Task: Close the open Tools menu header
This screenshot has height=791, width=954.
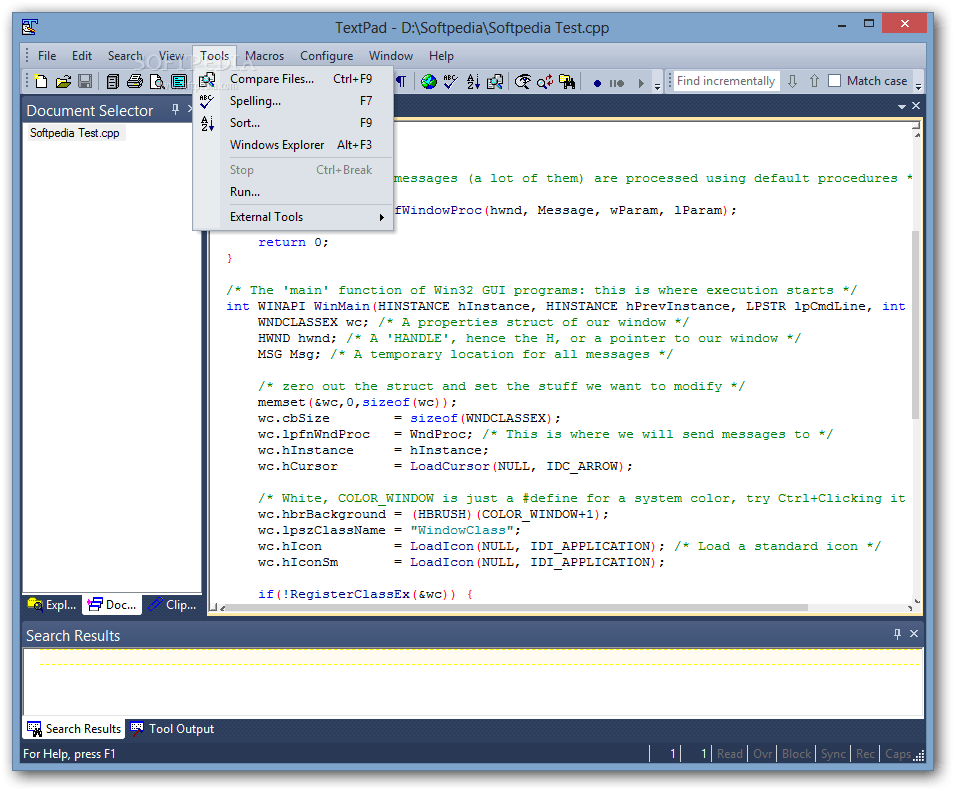Action: [214, 56]
